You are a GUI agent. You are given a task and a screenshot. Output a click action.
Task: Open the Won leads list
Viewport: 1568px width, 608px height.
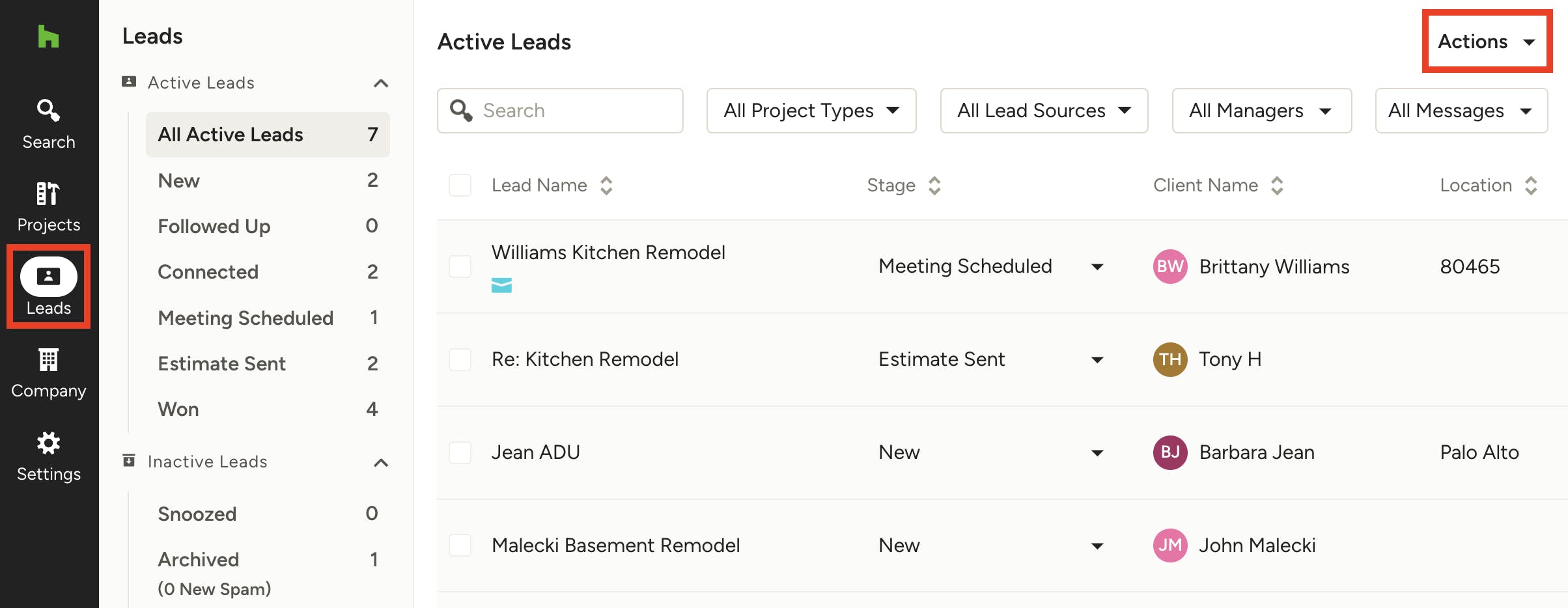point(178,409)
